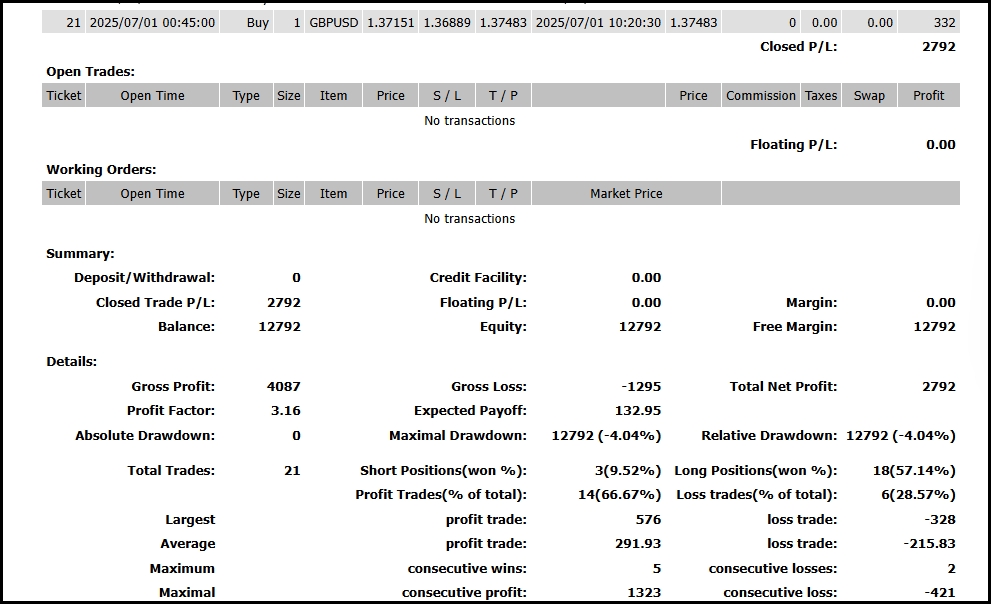Click the Open Trades section heading
This screenshot has width=991, height=604.
coord(90,71)
